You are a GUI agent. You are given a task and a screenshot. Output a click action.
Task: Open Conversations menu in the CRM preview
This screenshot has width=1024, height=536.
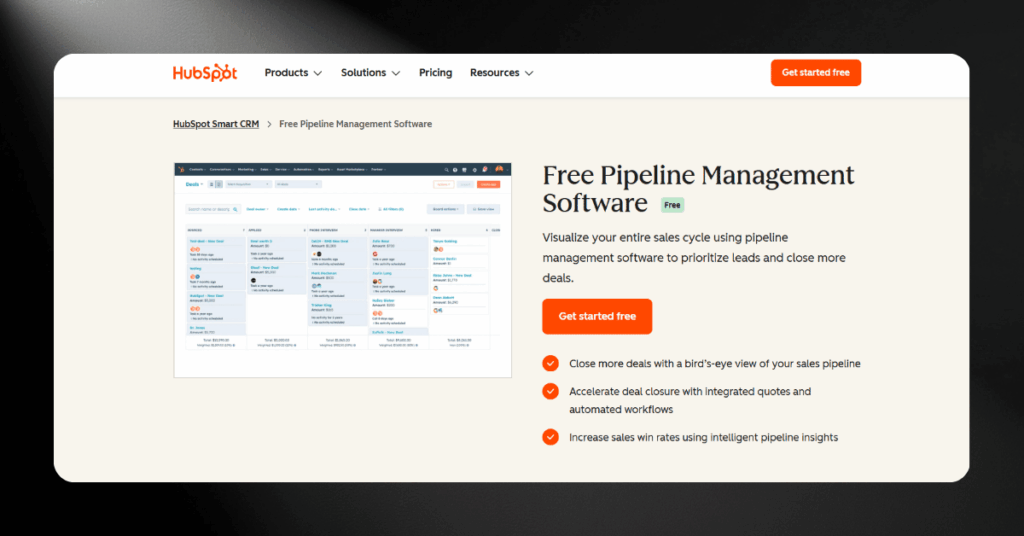(x=221, y=170)
